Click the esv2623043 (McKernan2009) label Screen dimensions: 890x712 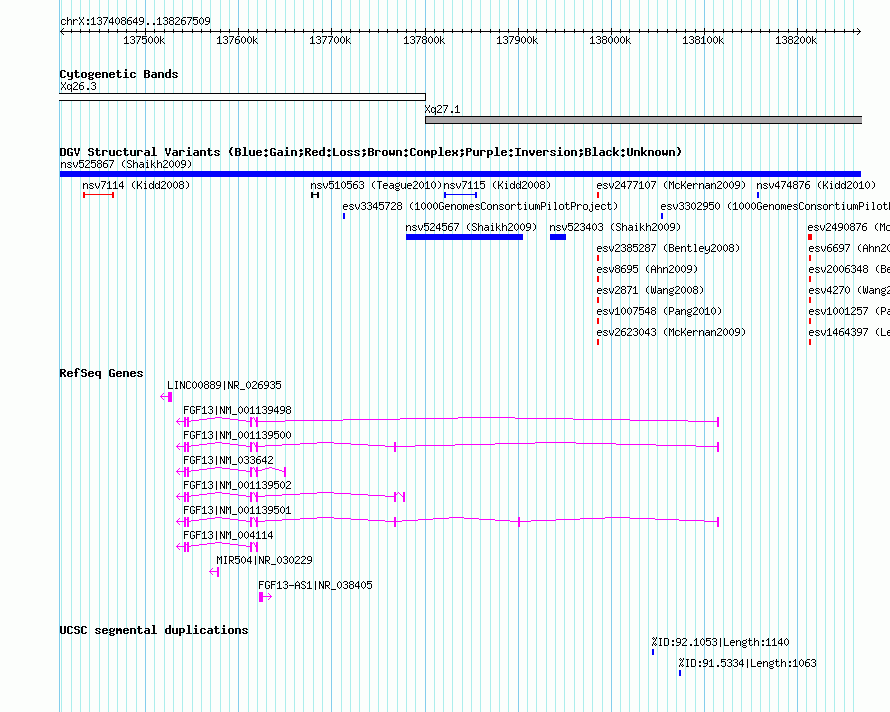coord(671,332)
